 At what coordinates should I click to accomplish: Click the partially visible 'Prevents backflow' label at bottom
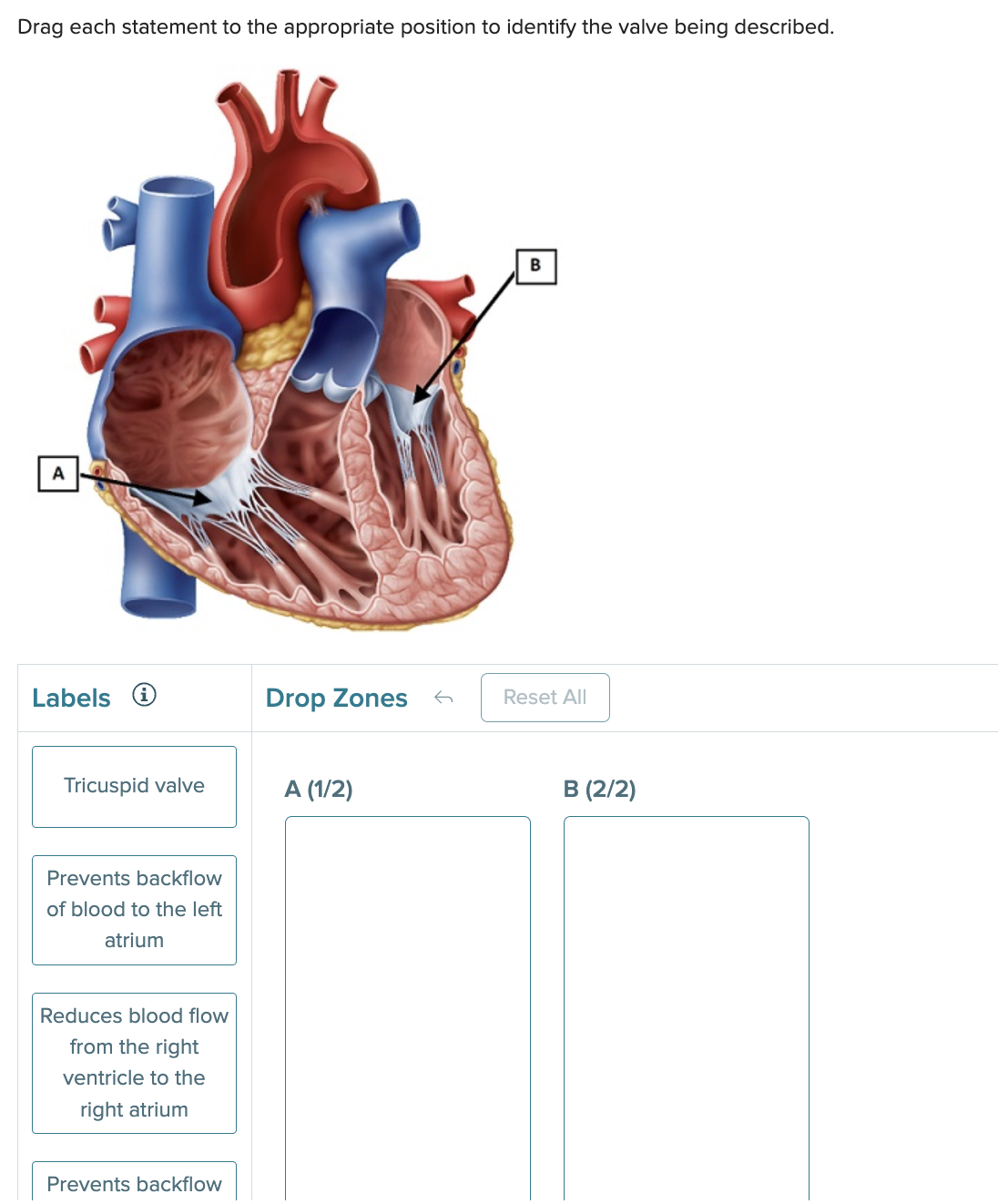134,1182
